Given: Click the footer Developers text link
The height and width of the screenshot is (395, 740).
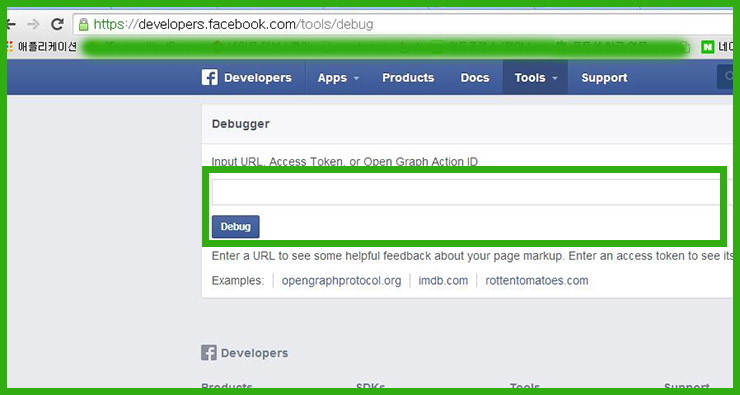Looking at the screenshot, I should (x=254, y=353).
